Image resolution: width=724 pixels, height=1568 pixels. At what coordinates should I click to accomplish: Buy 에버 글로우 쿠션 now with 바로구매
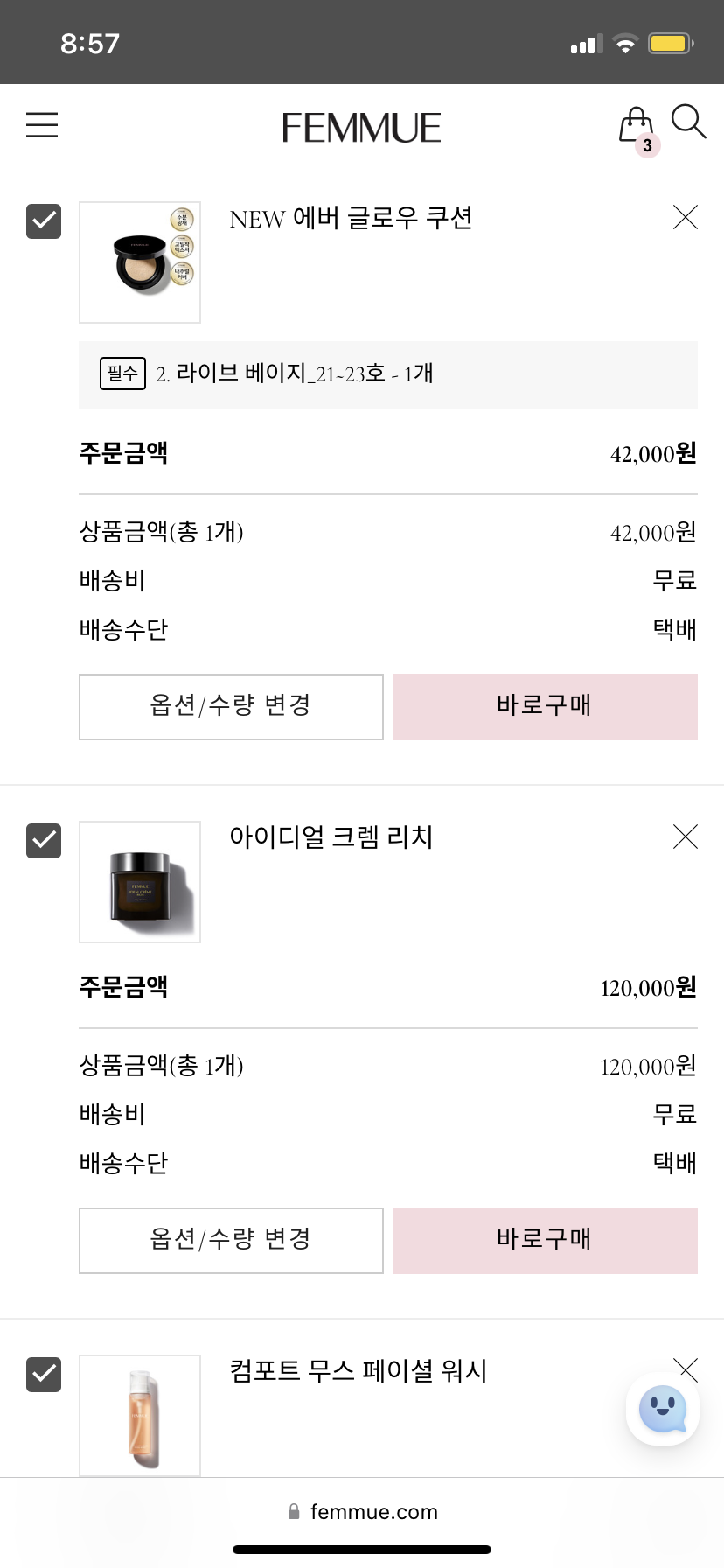[545, 706]
